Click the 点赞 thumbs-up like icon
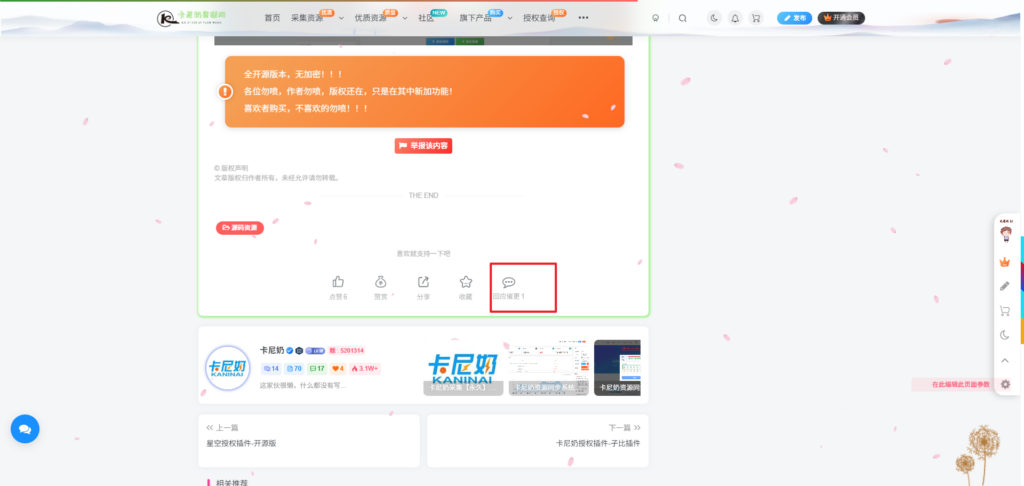 [338, 283]
